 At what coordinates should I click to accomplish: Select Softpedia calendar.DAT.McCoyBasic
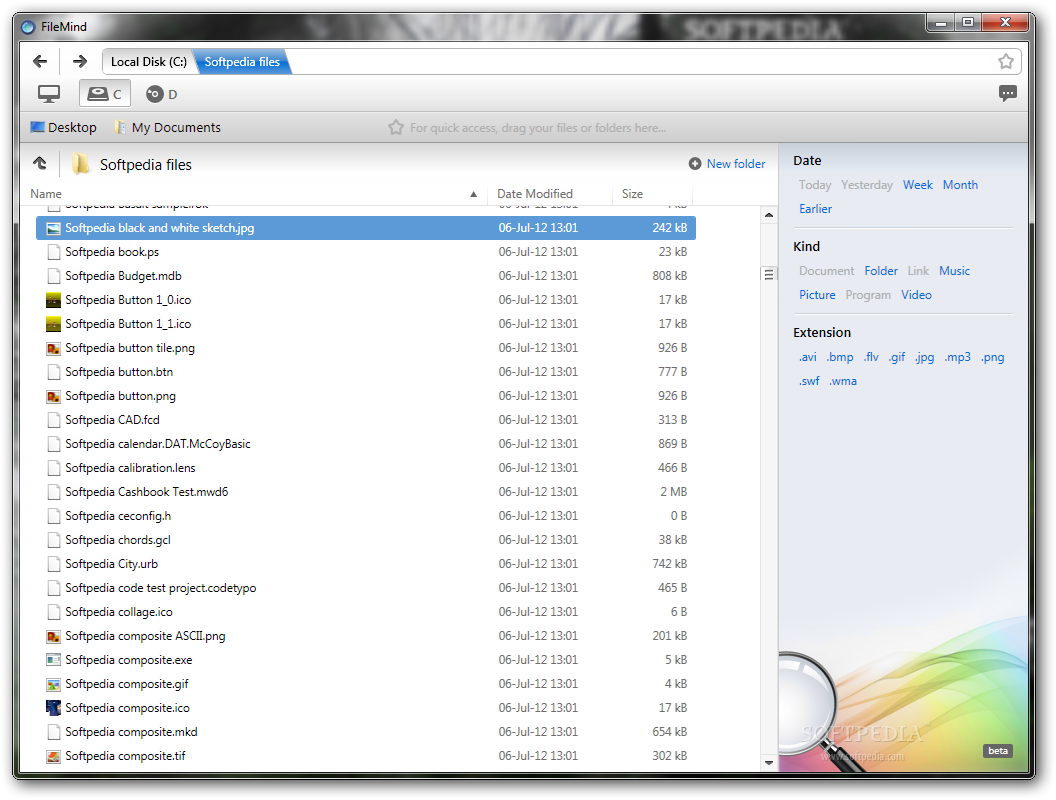coord(366,444)
